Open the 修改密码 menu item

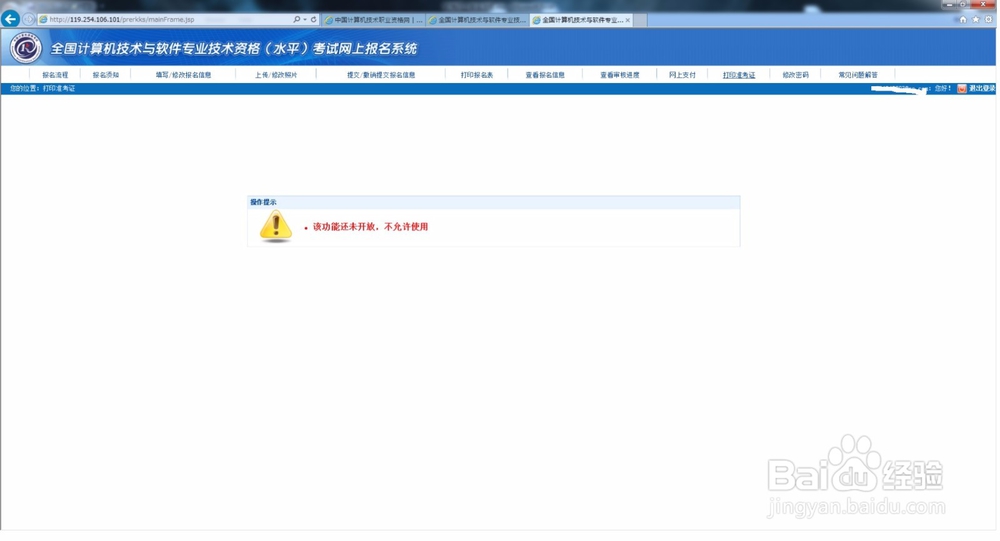tap(795, 75)
